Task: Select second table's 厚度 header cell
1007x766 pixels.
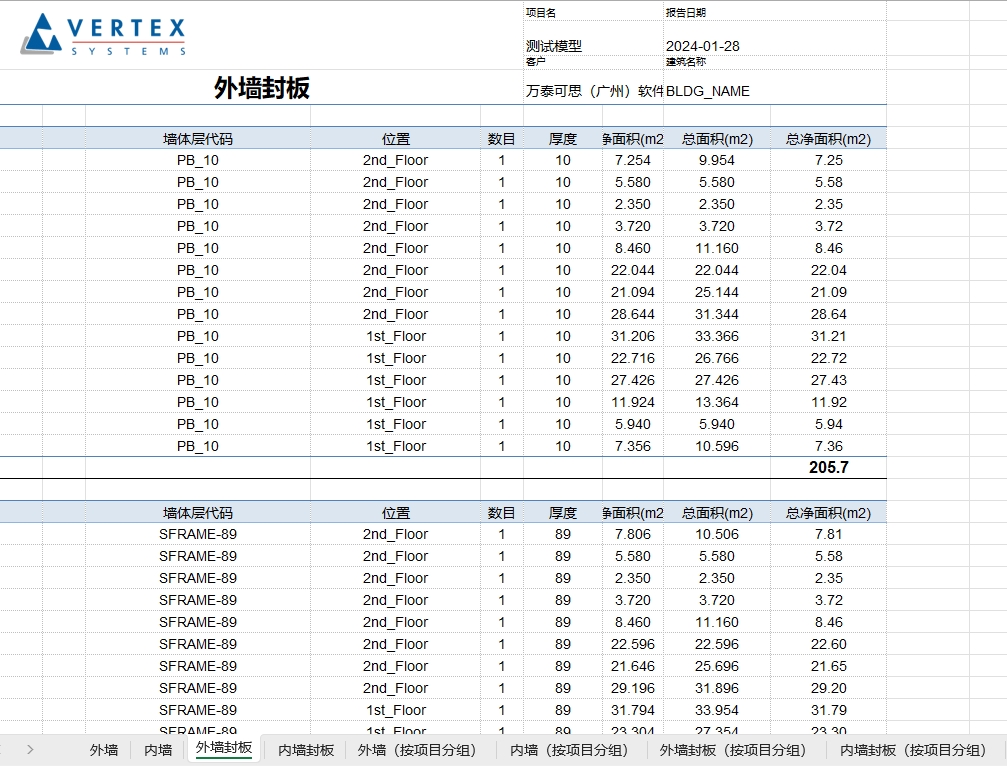Action: point(563,512)
